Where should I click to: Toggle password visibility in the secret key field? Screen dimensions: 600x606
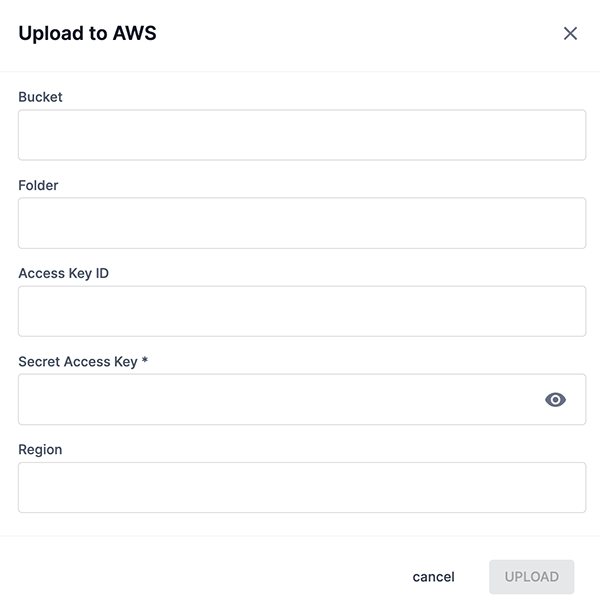point(555,400)
